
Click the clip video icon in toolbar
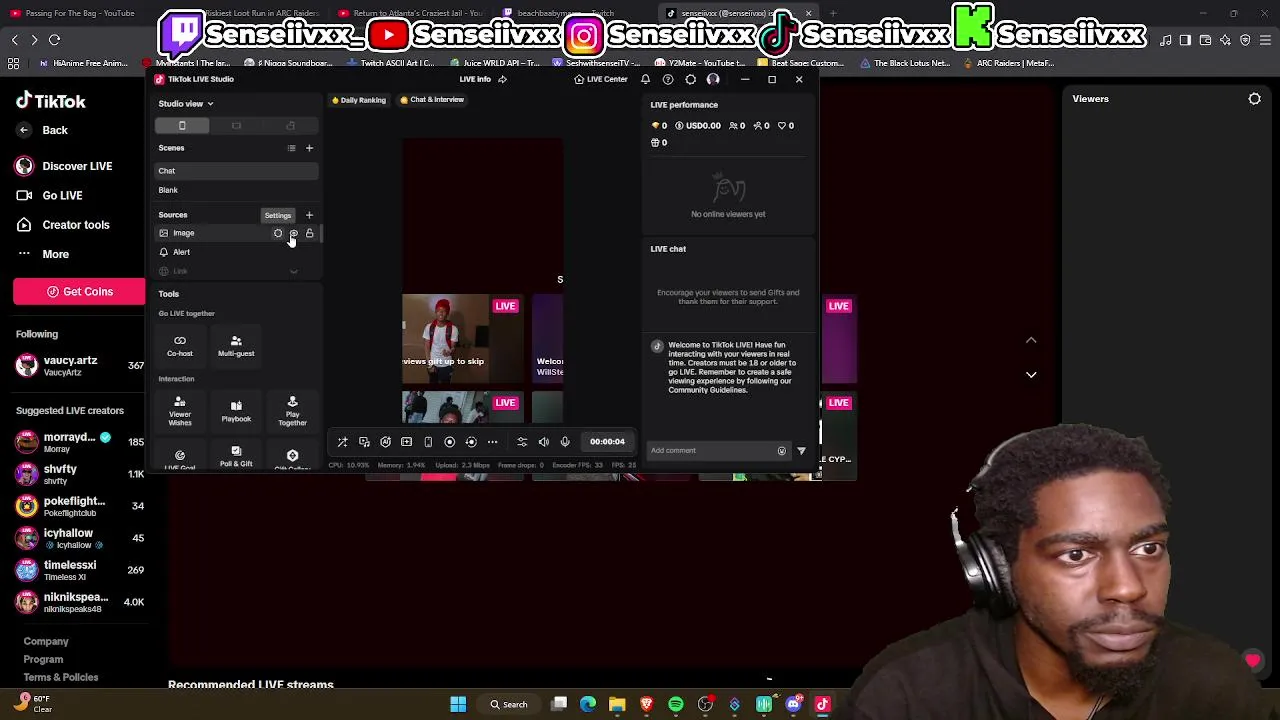pos(406,442)
